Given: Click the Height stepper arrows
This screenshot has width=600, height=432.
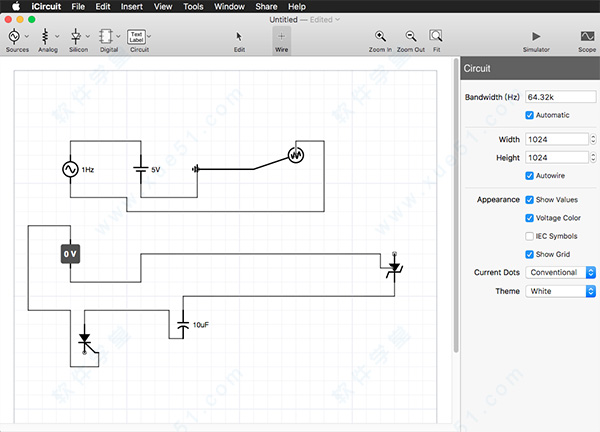Looking at the screenshot, I should [x=593, y=158].
